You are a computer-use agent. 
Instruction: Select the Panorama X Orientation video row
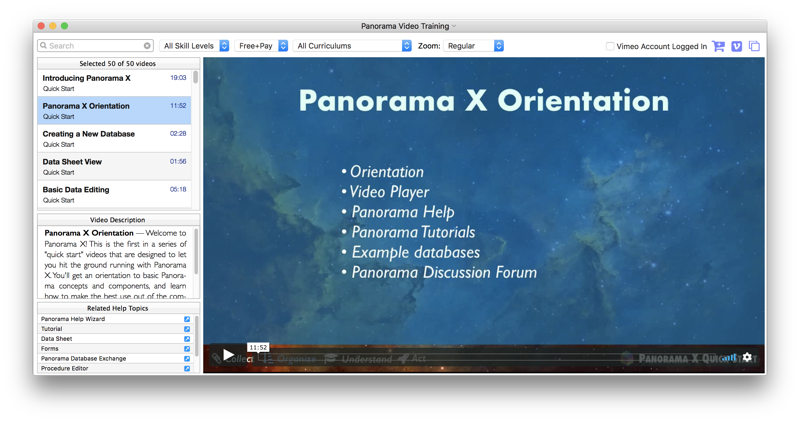coord(114,111)
